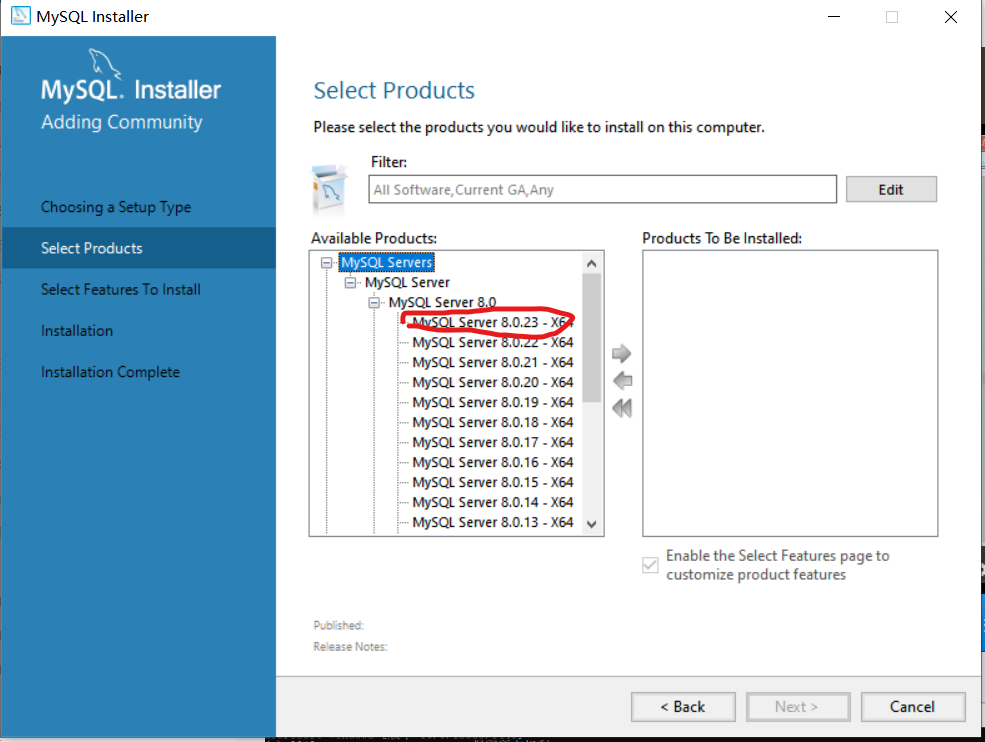Select the MySQL Server 8.0 tree item
The width and height of the screenshot is (985, 742).
click(x=442, y=303)
